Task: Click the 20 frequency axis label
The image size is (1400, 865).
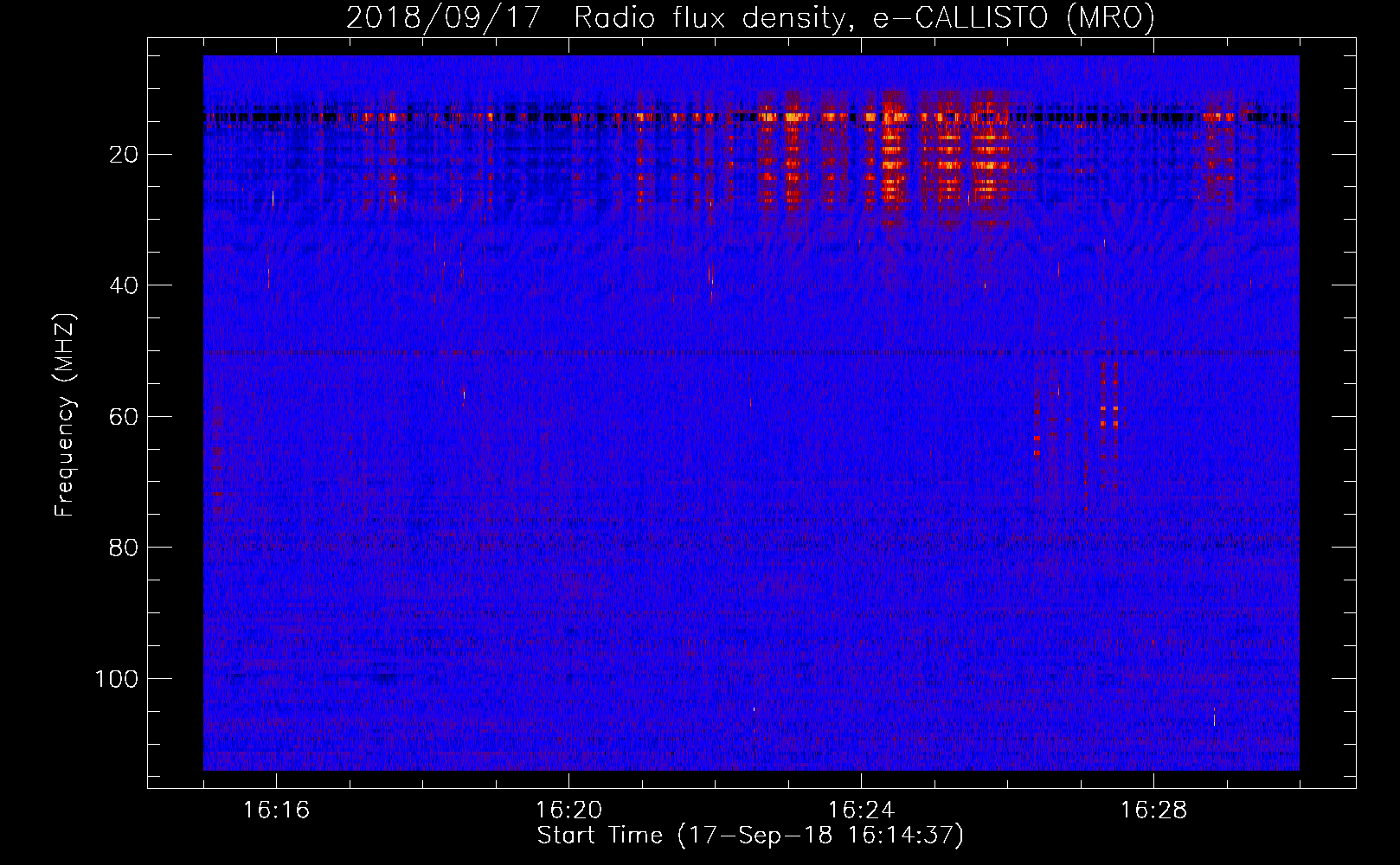Action: 125,155
